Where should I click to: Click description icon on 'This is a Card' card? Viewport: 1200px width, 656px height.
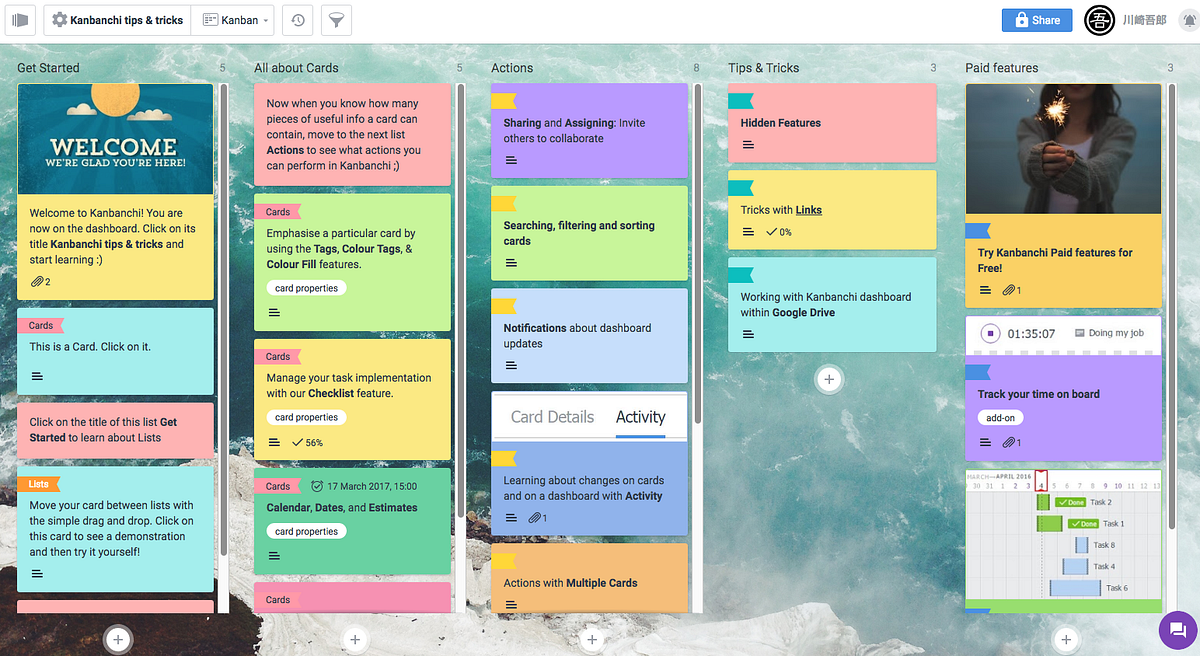pyautogui.click(x=37, y=376)
